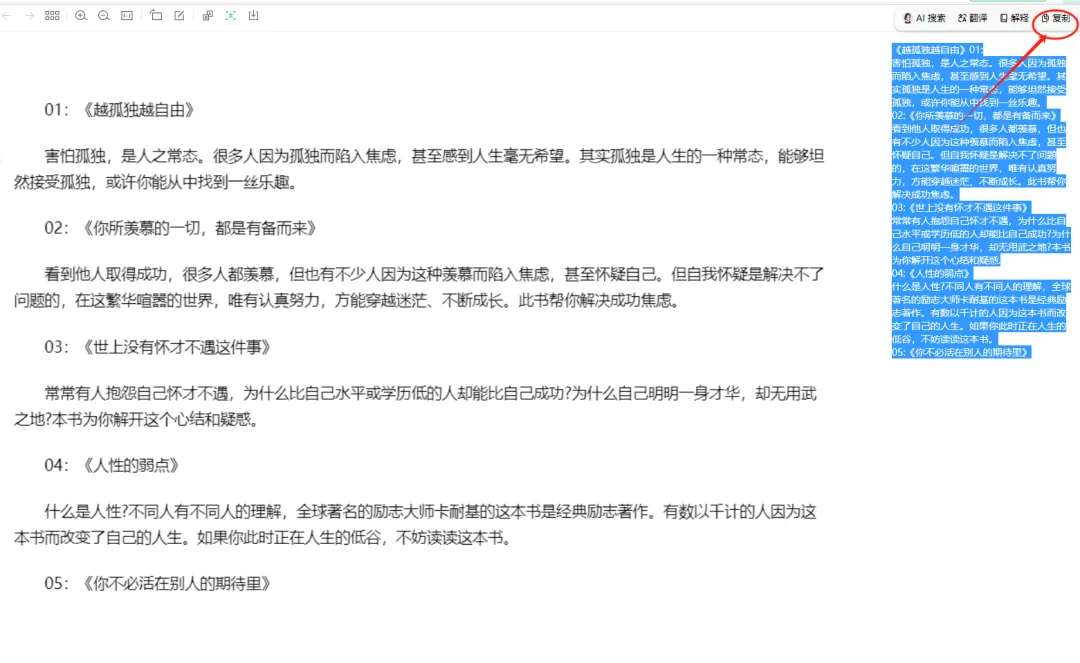Viewport: 1080px width, 663px height.
Task: Save the image with the download icon
Action: [x=253, y=15]
